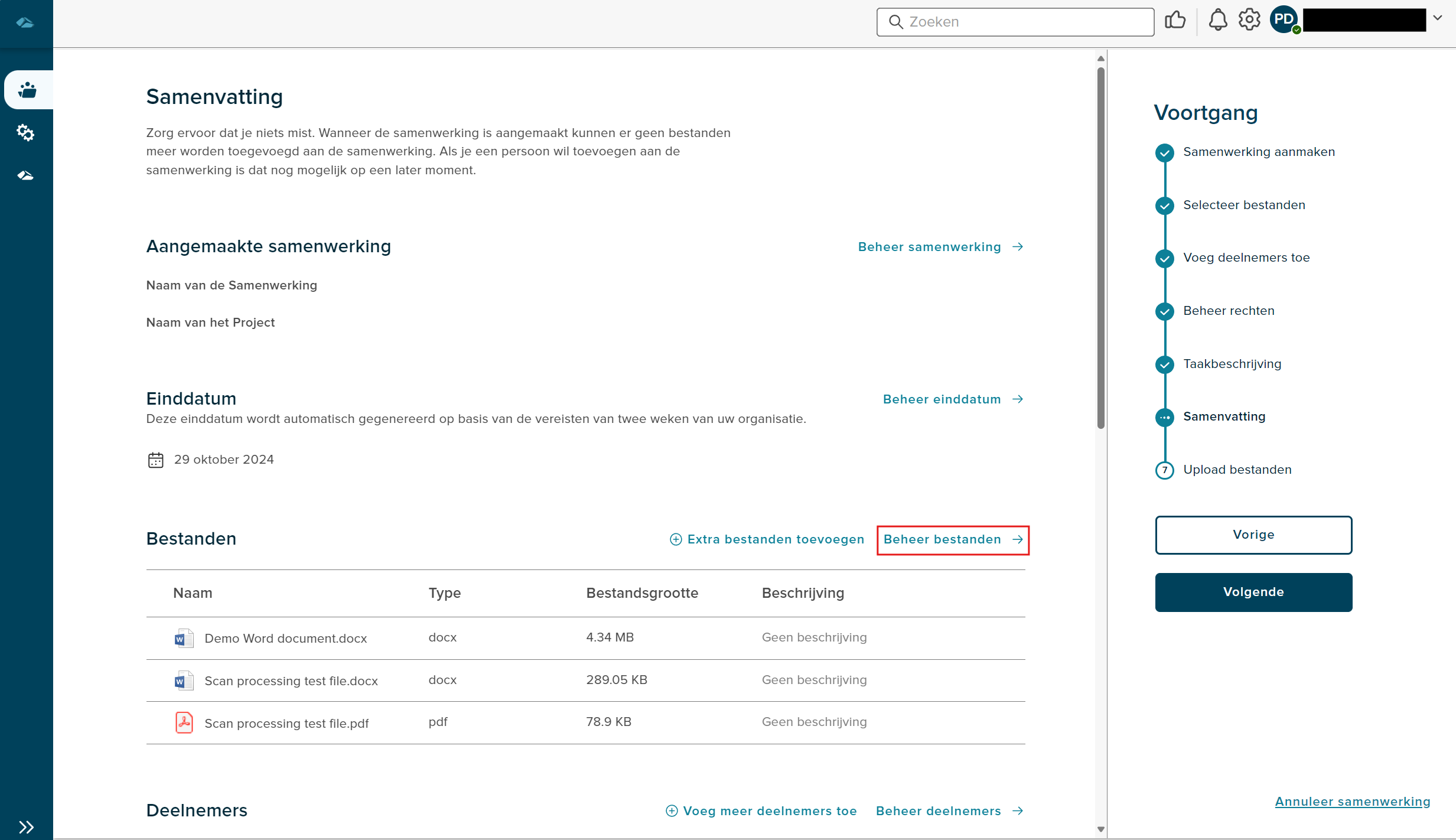Open the collaboration section in sidebar
1456x840 pixels.
(28, 90)
